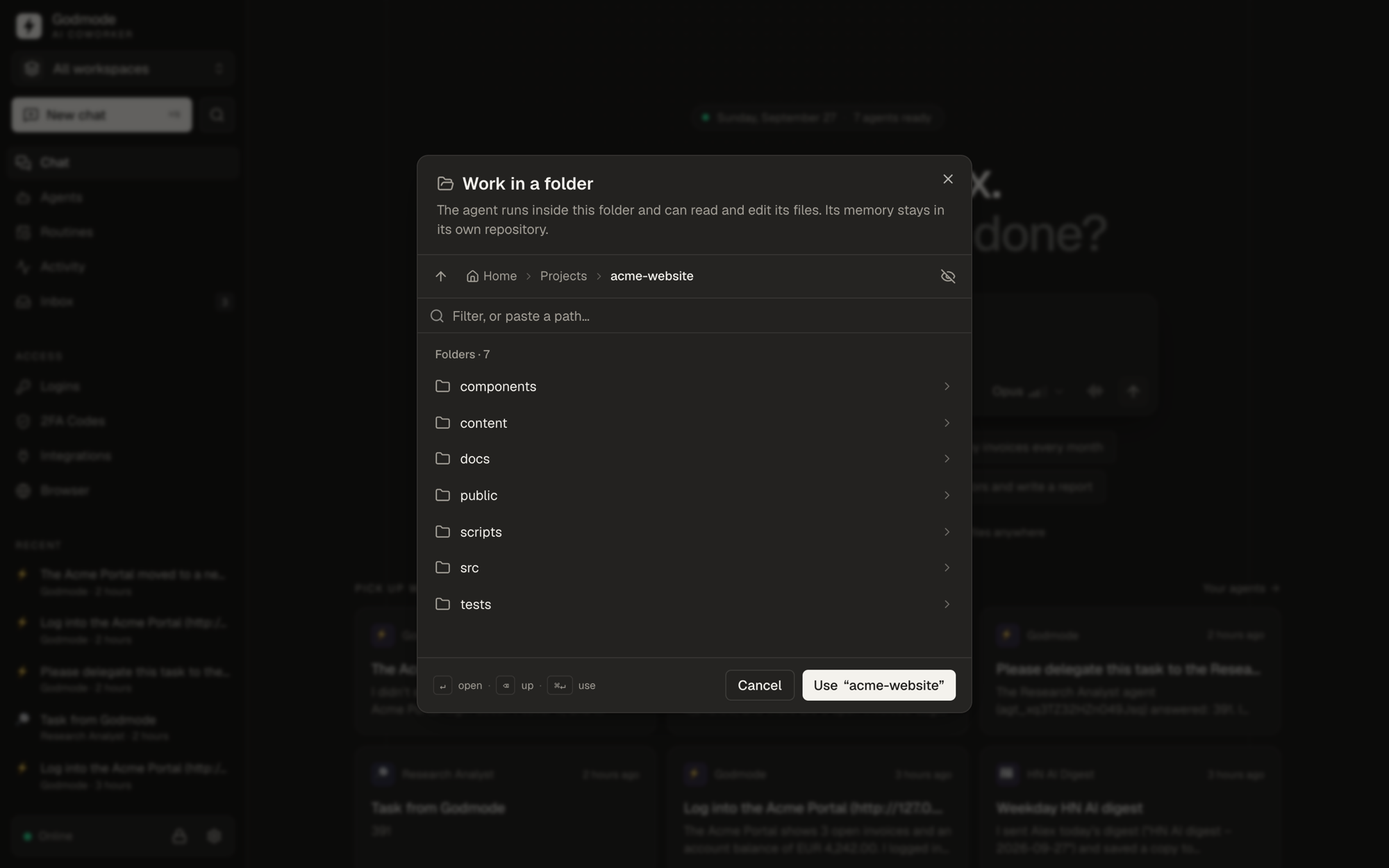Click folder icon next to tests
The height and width of the screenshot is (868, 1389).
click(442, 603)
